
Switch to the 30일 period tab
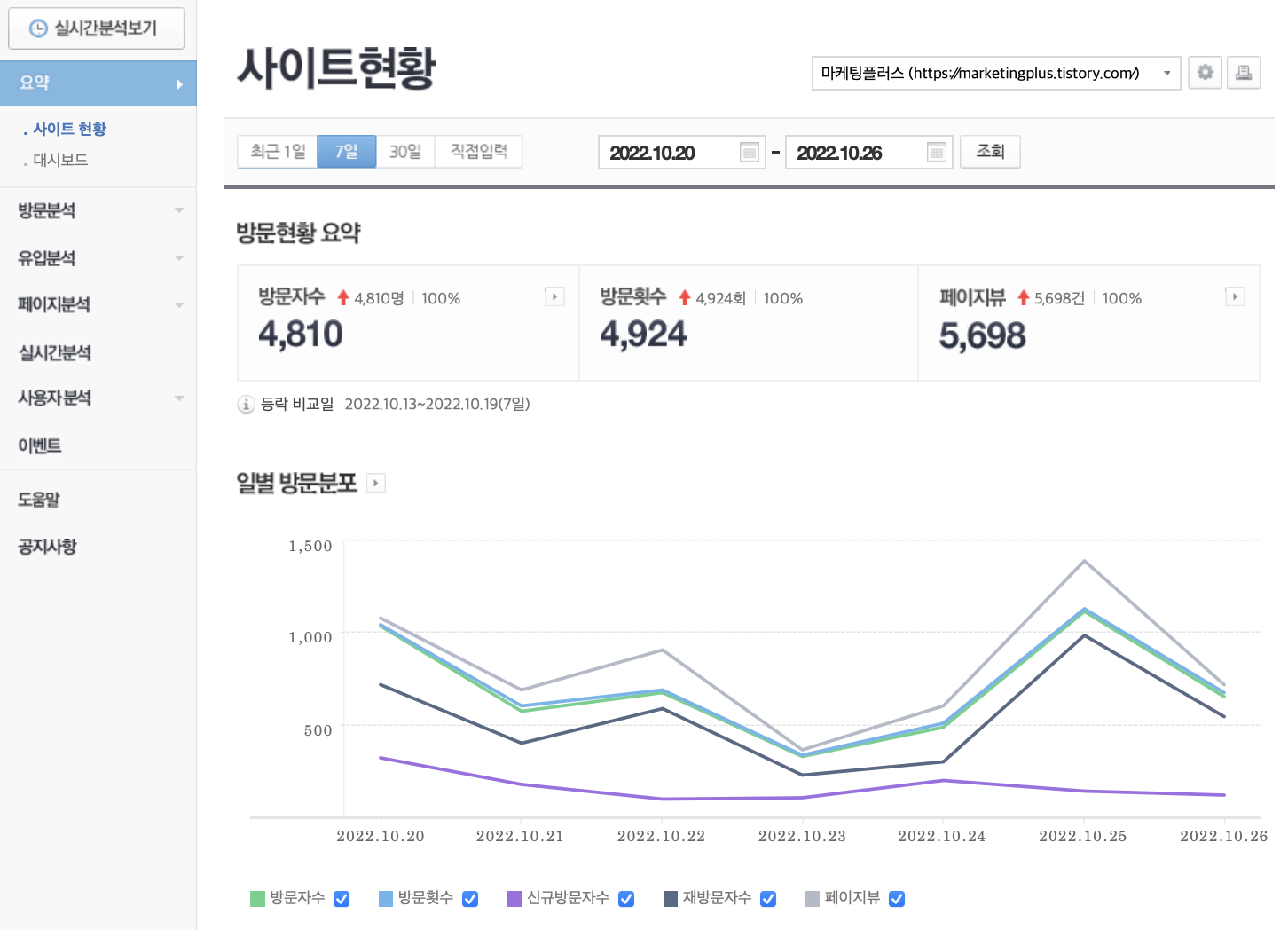404,151
